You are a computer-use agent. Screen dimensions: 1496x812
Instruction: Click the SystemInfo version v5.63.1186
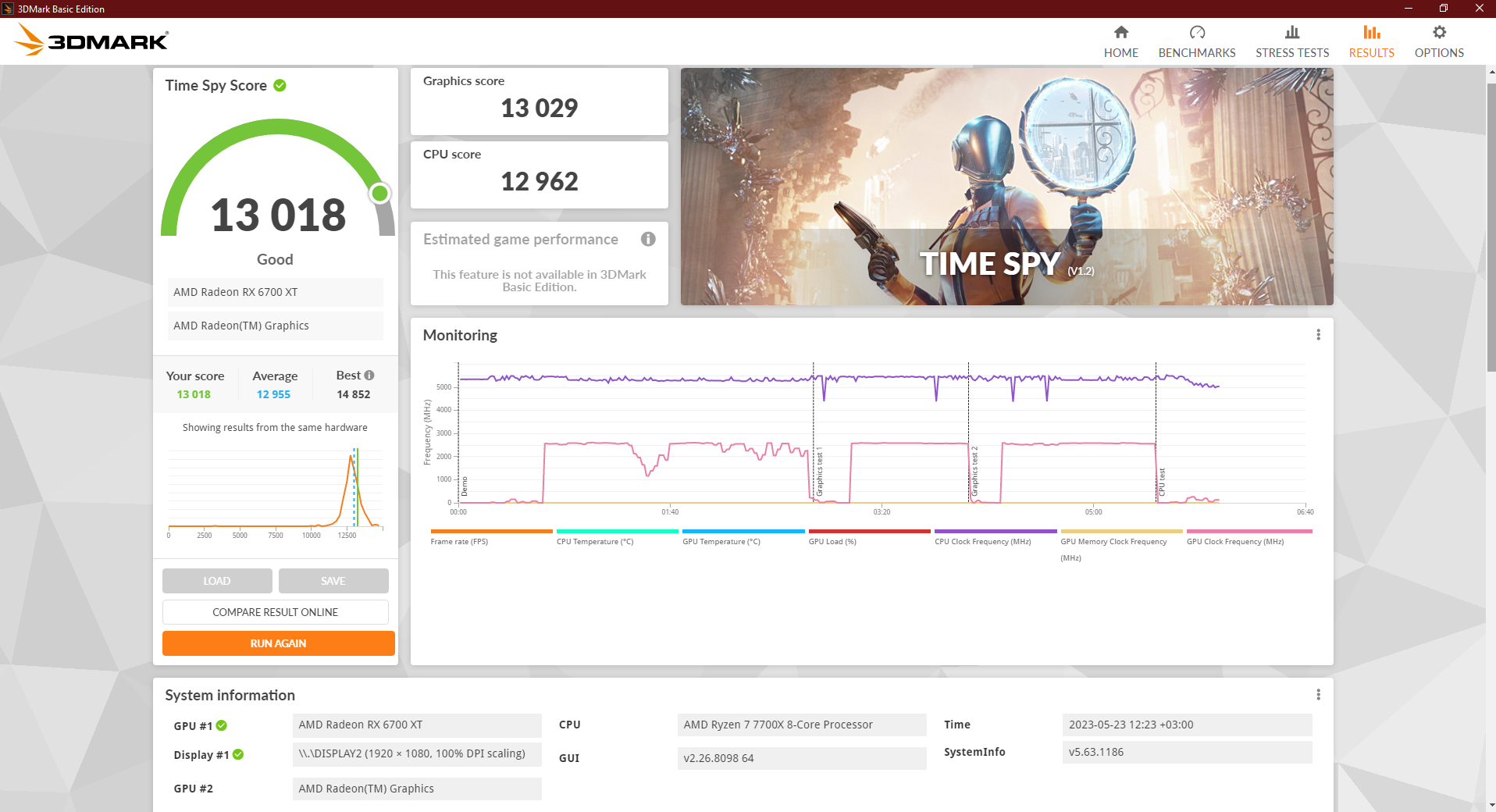pos(1187,753)
